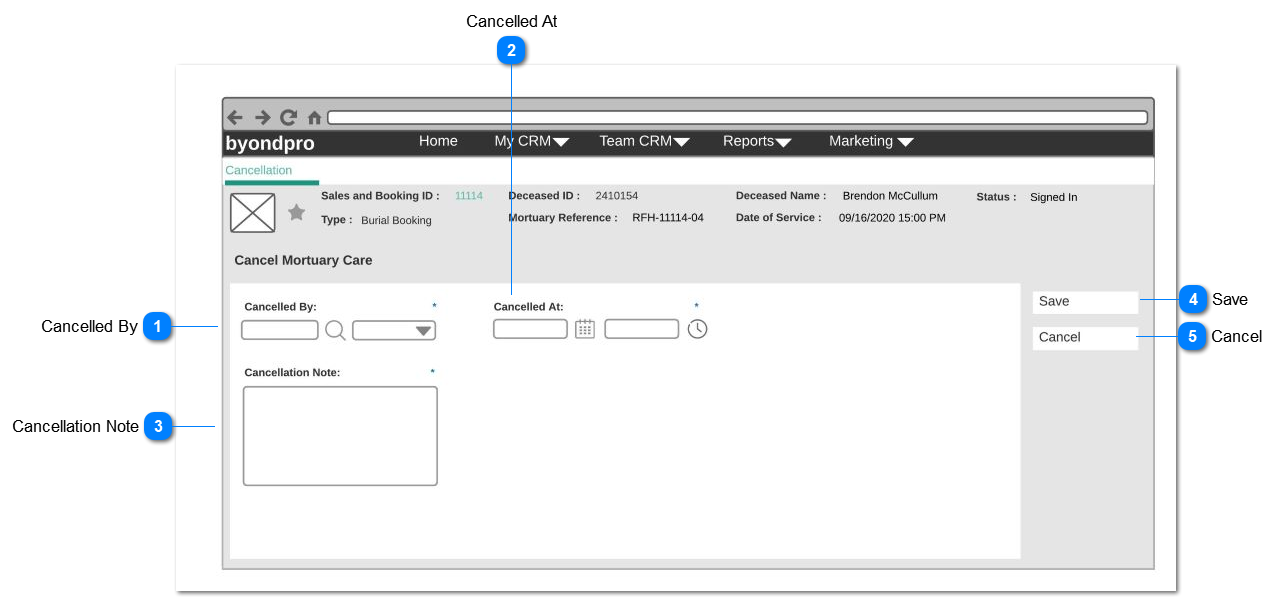Select the Cancellation tab

(259, 170)
